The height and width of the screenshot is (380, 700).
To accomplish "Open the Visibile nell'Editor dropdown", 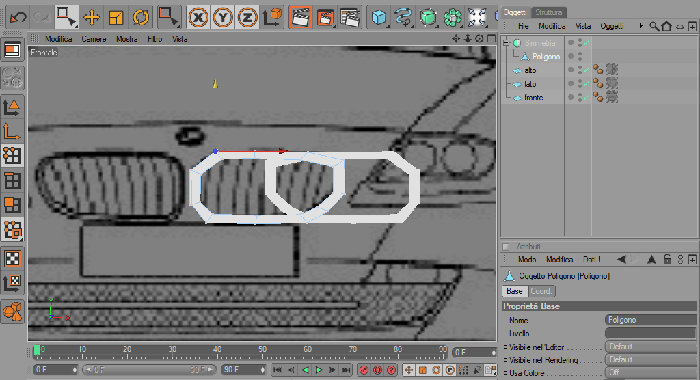I will [x=650, y=347].
